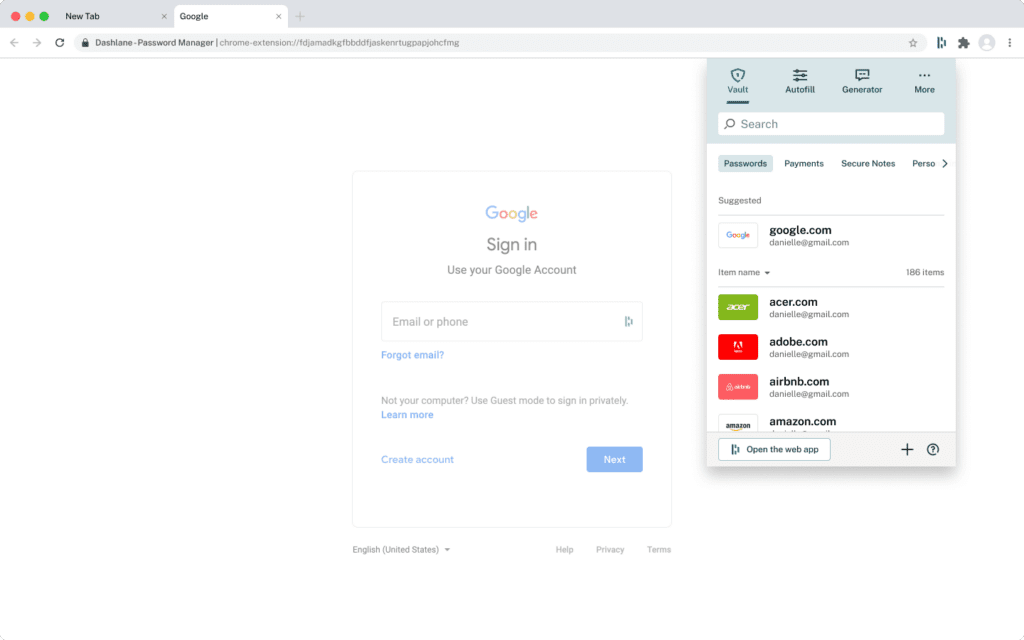
Task: Switch to Dashlane Autofill settings
Action: point(799,82)
